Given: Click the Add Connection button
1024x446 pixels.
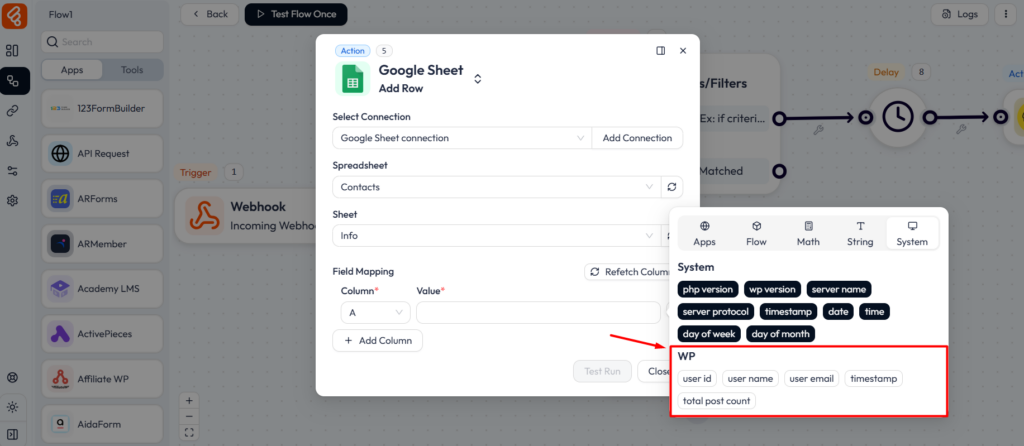Looking at the screenshot, I should [x=637, y=138].
